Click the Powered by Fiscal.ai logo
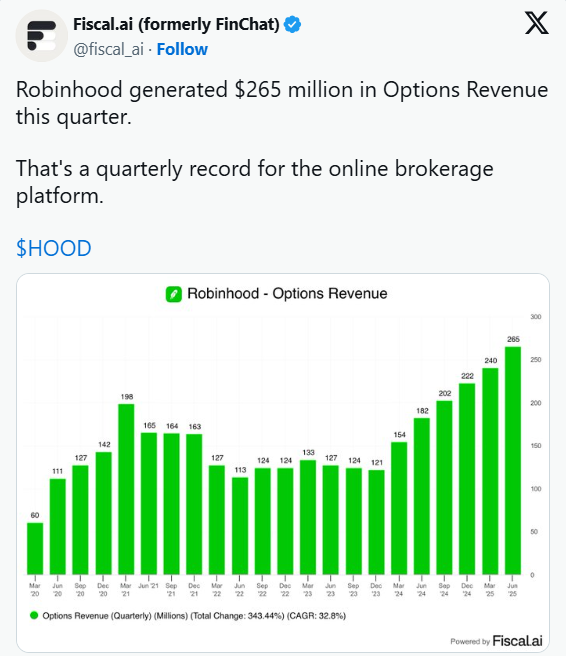Image resolution: width=566 pixels, height=656 pixels. point(496,641)
